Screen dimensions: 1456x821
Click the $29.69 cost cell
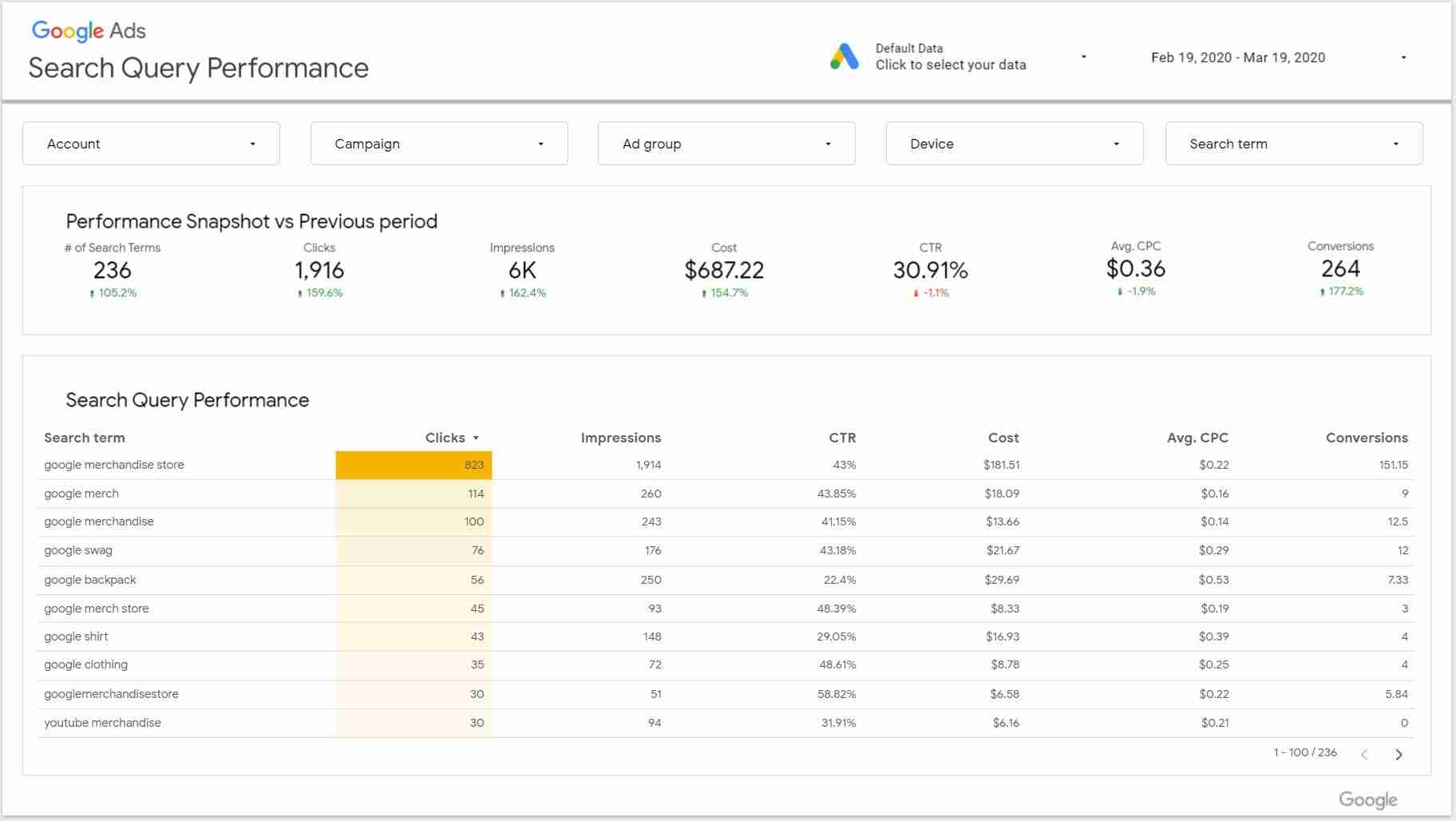click(1001, 580)
